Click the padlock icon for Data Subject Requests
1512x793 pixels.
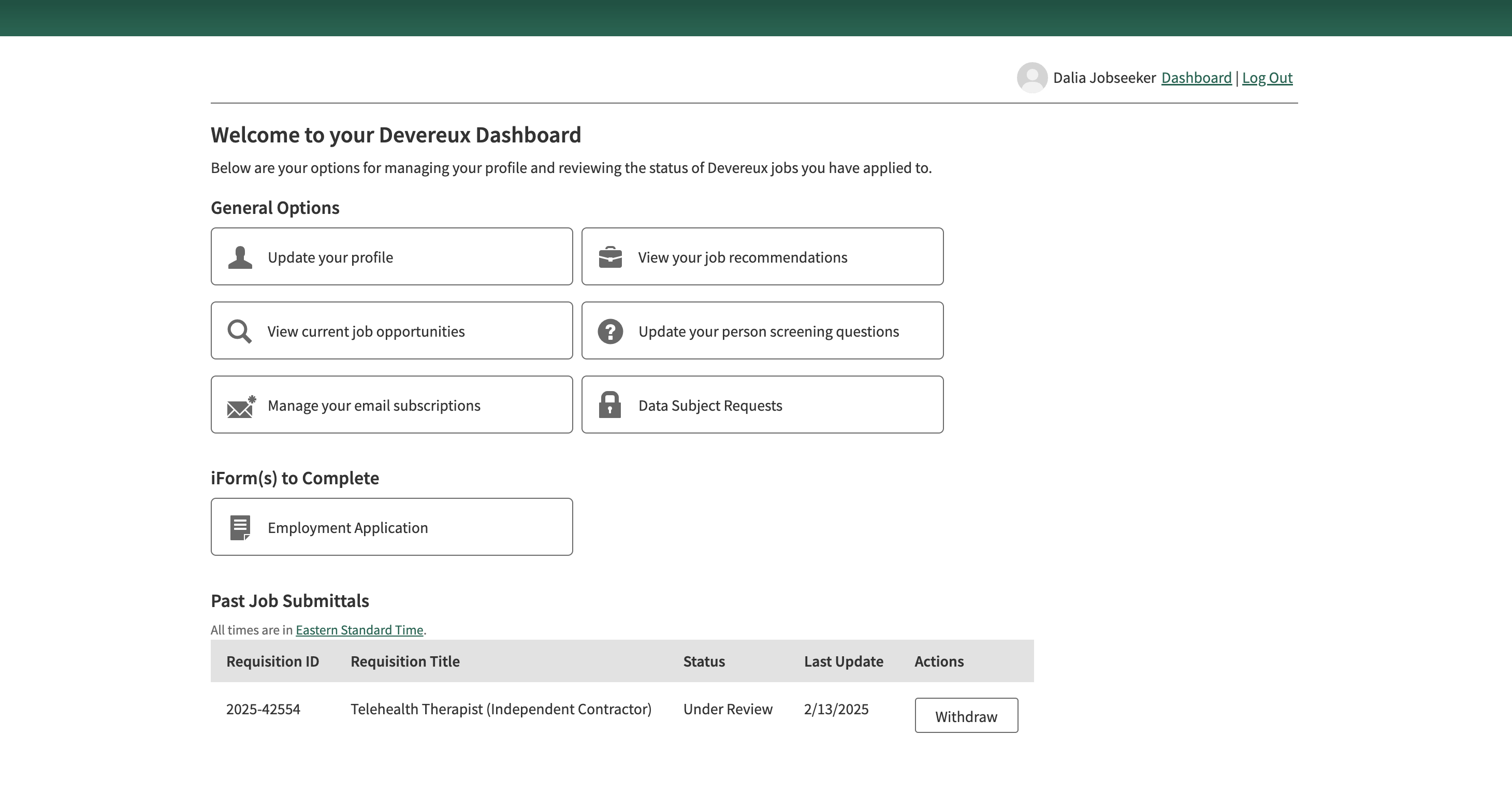pyautogui.click(x=610, y=405)
